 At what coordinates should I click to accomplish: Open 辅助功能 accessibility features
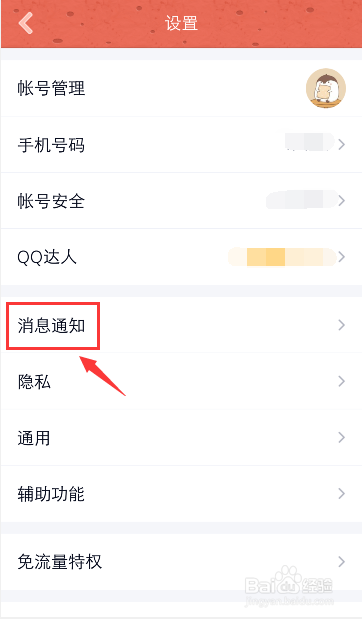(181, 494)
